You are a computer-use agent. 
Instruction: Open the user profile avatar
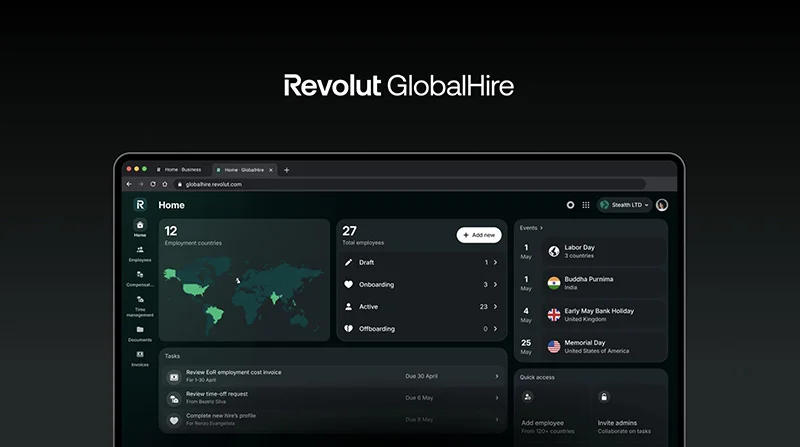662,205
